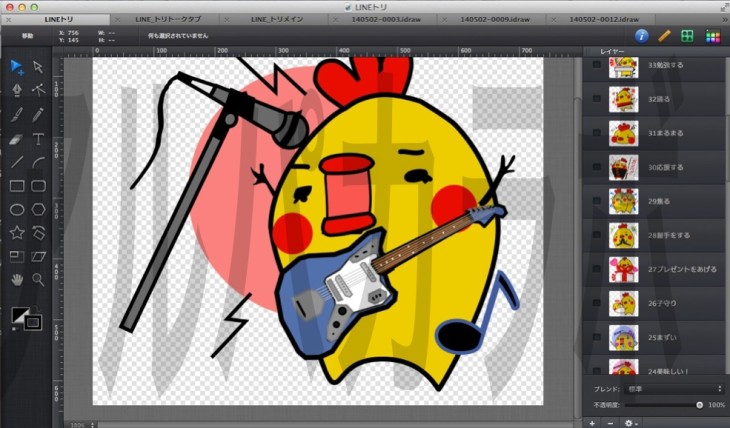Select the Move selection tool (blue arrow)
Image resolution: width=730 pixels, height=428 pixels.
pos(17,67)
